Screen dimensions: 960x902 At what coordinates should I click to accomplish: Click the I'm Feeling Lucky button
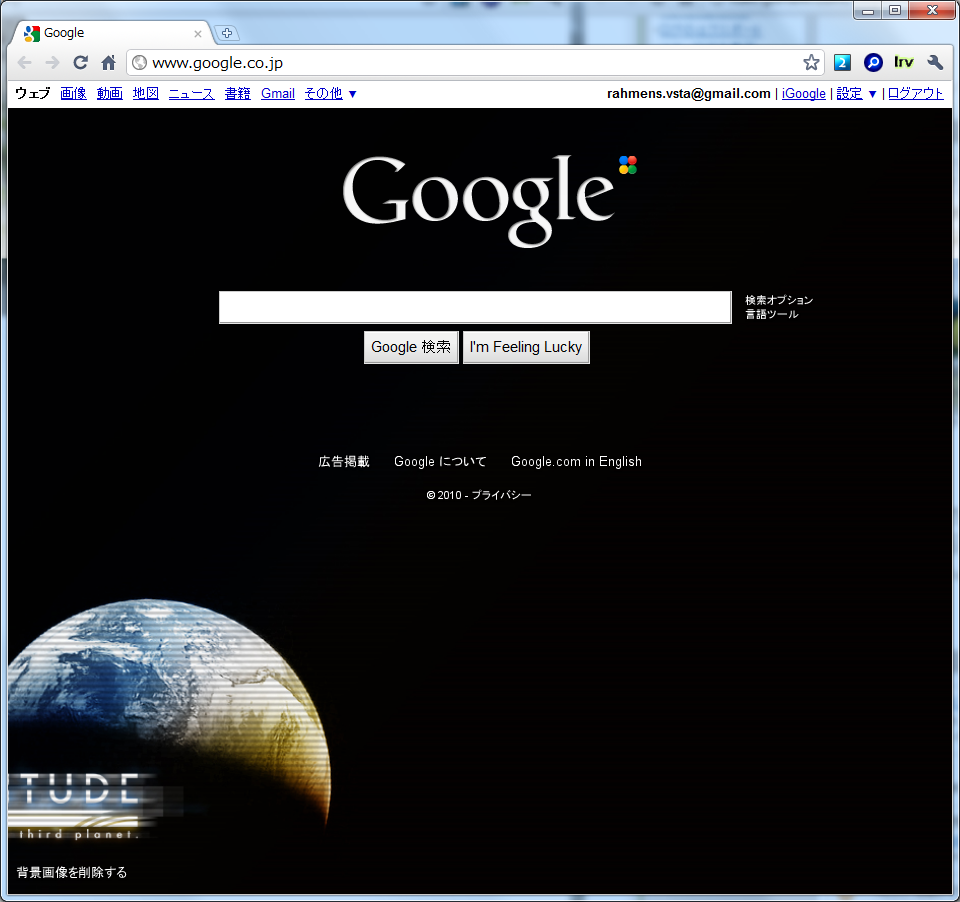tap(526, 347)
